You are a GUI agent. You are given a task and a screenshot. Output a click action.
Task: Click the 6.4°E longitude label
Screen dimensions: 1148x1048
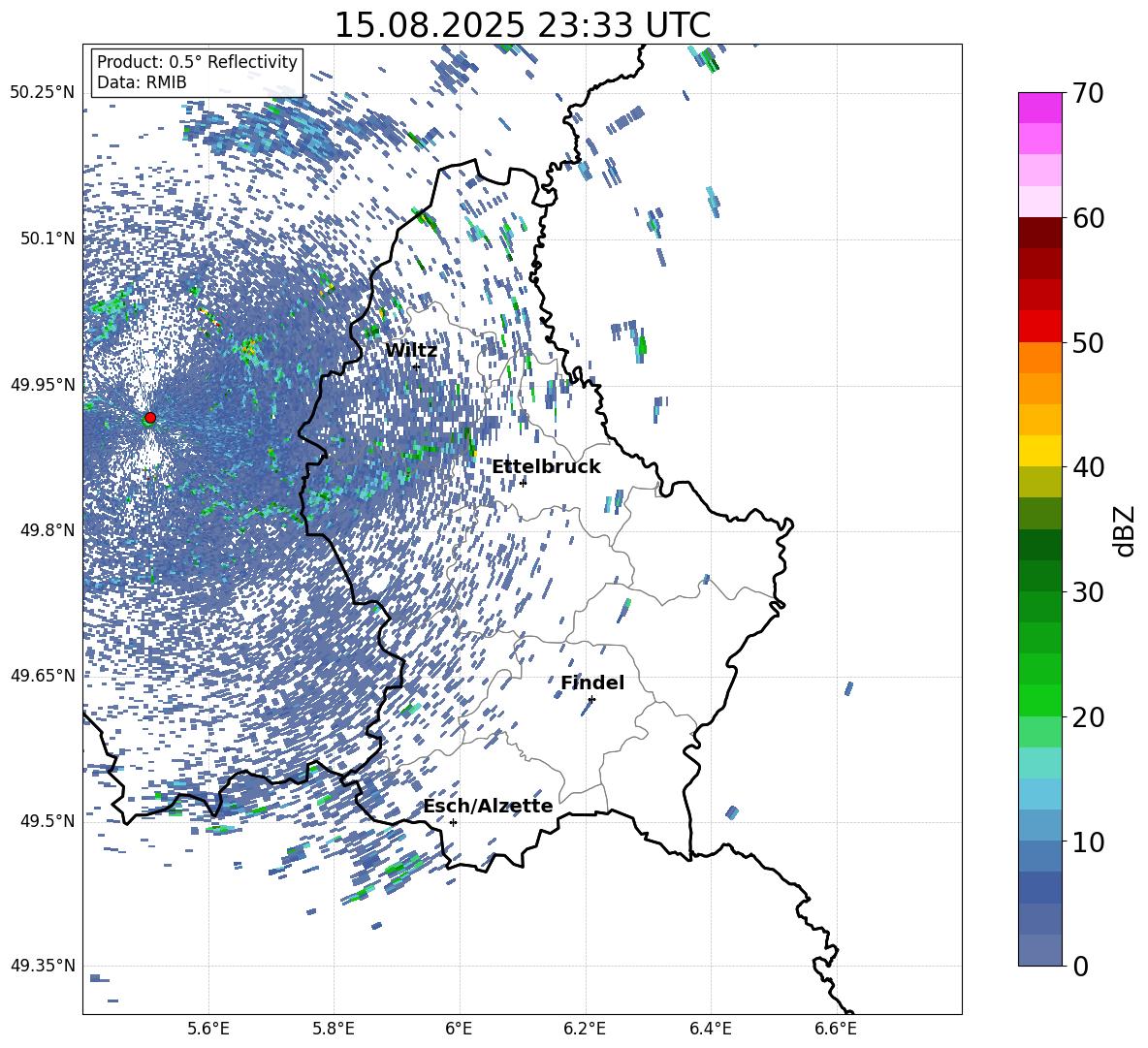click(710, 1029)
